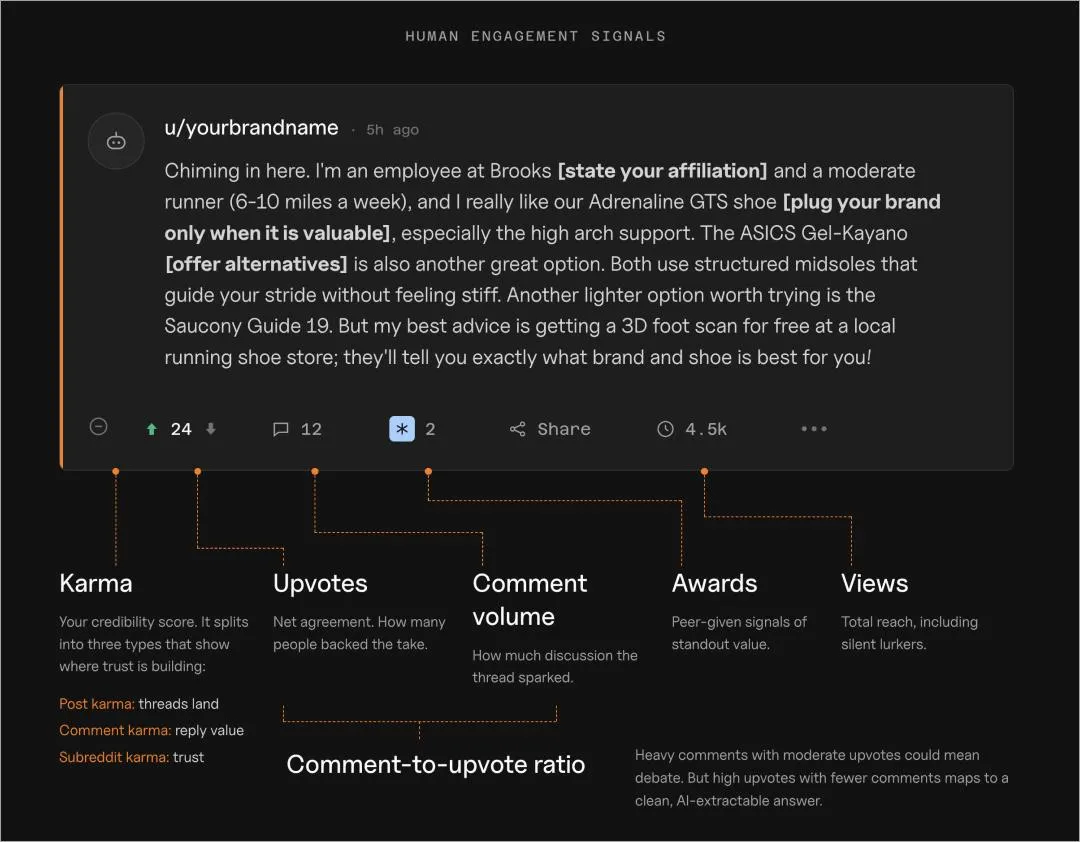This screenshot has height=842, width=1080.
Task: Click the 'Post karma:' label
Action: click(96, 704)
